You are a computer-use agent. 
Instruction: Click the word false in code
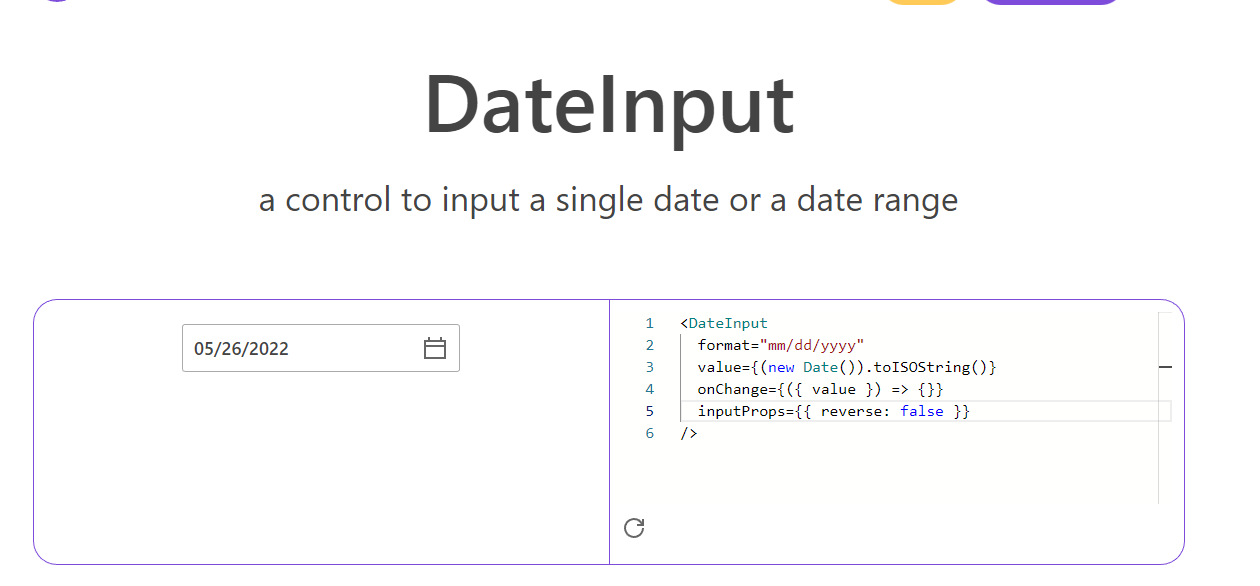(x=921, y=411)
